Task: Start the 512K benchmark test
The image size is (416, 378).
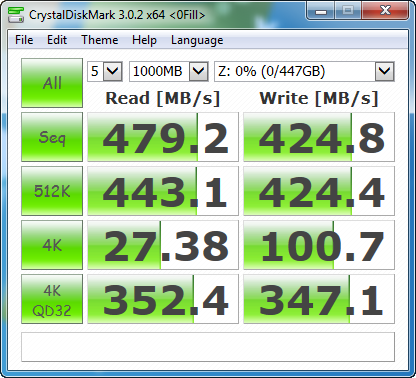Action: click(x=52, y=191)
